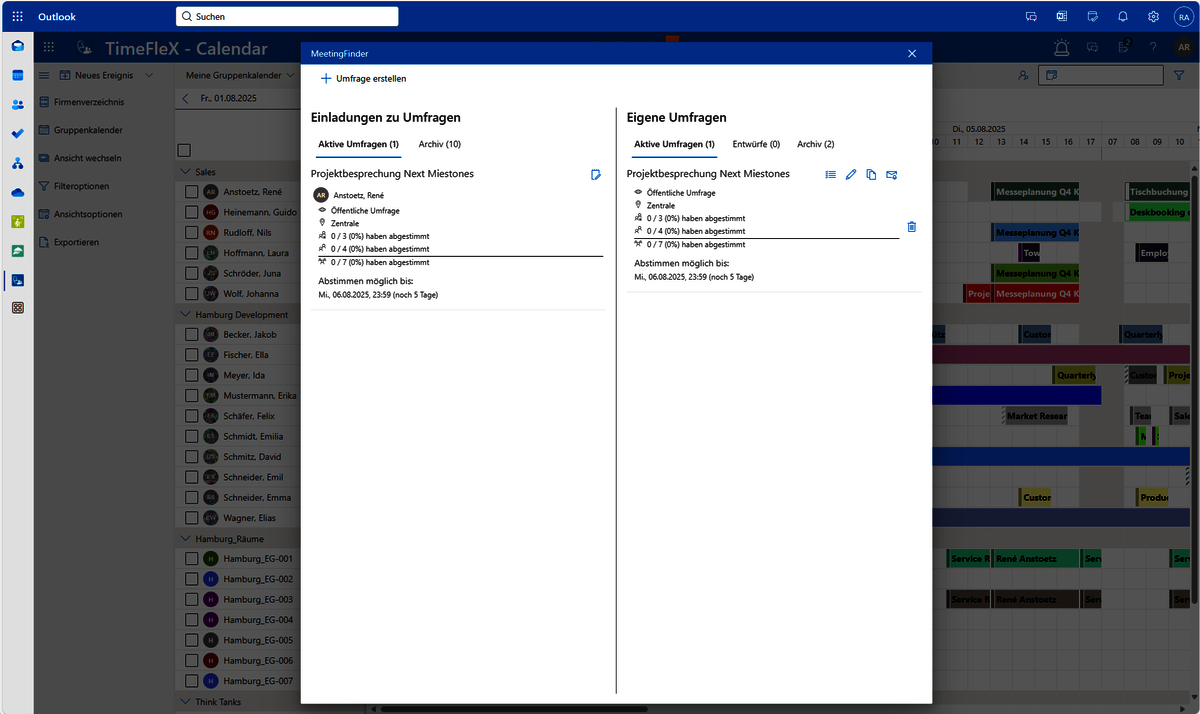Tick checkbox for Heinemann, Guido
Image resolution: width=1200 pixels, height=714 pixels.
pyautogui.click(x=192, y=212)
